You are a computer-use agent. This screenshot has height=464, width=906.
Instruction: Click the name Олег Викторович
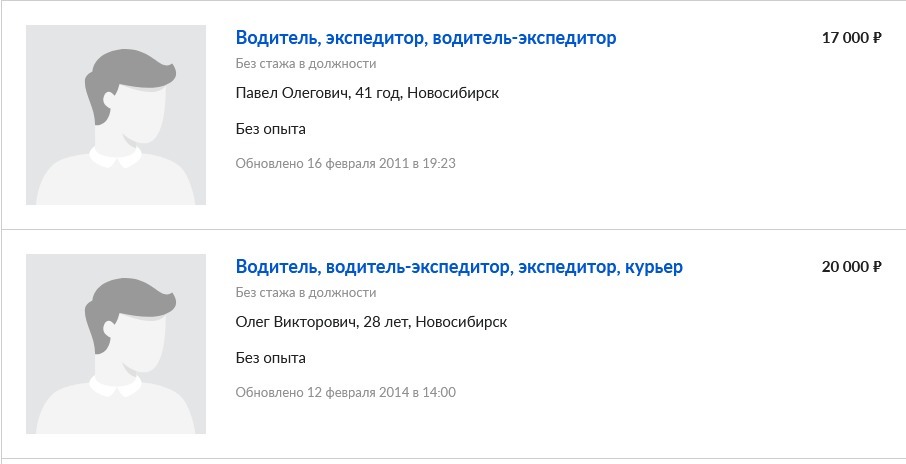coord(295,322)
